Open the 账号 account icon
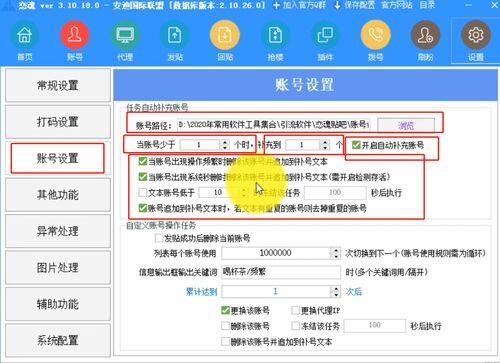Image resolution: width=500 pixels, height=363 pixels. click(x=75, y=35)
